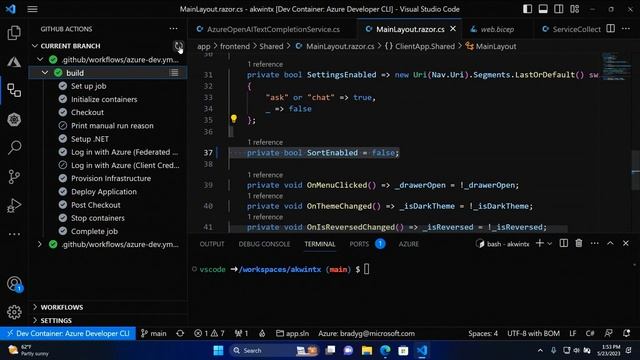
Task: Select the Deploy Application step
Action: pyautogui.click(x=104, y=192)
